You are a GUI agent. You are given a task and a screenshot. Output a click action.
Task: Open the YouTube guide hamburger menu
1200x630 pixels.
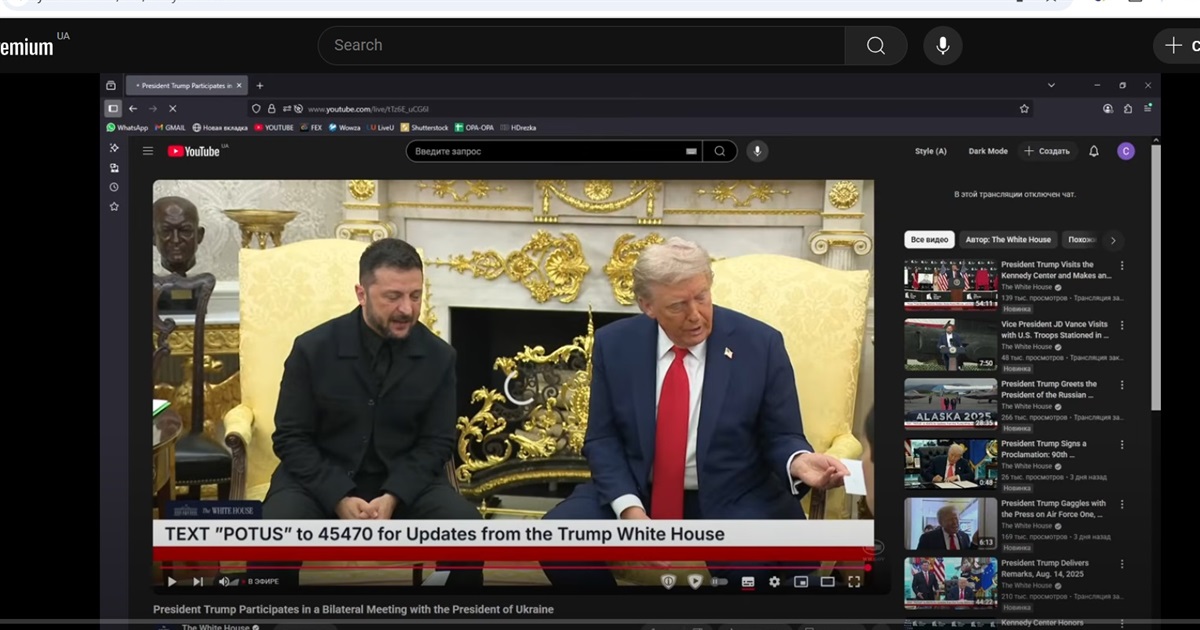click(x=148, y=151)
